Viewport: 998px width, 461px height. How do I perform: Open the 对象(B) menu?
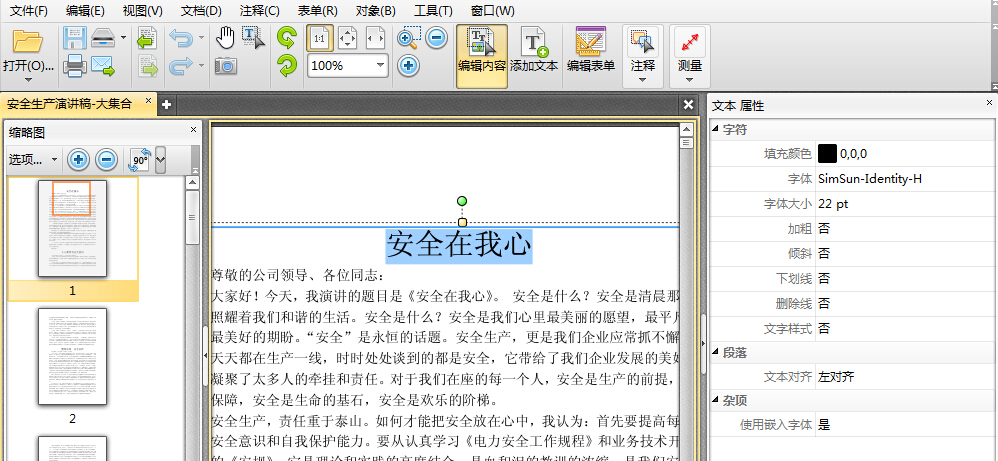376,10
